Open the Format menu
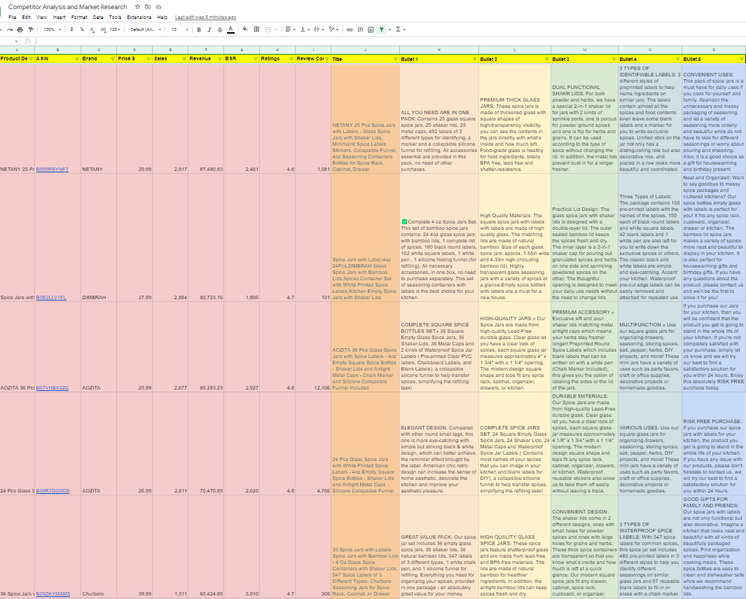Screen dimensions: 746x599 79,17
